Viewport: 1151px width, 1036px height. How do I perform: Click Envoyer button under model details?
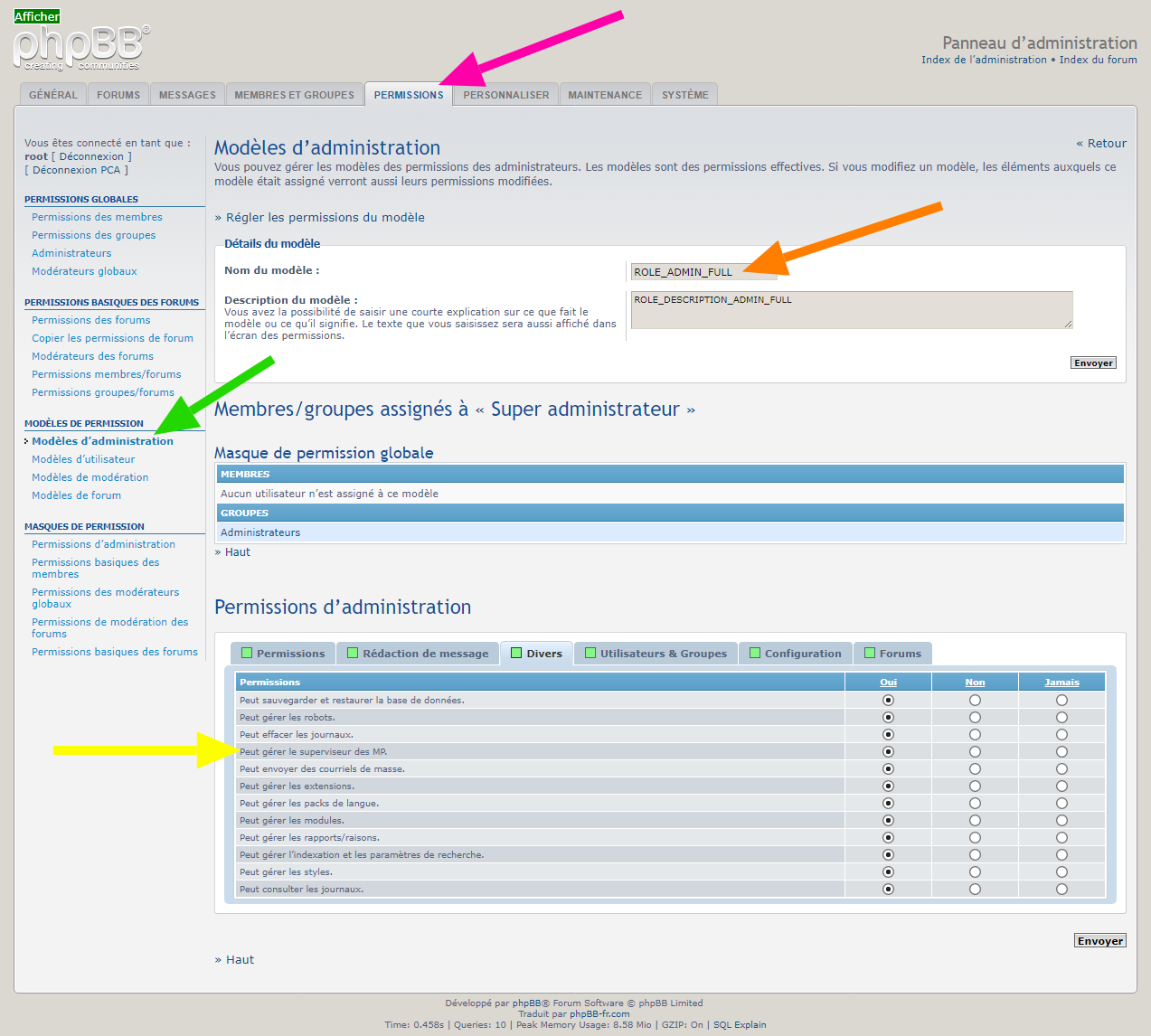pos(1093,363)
